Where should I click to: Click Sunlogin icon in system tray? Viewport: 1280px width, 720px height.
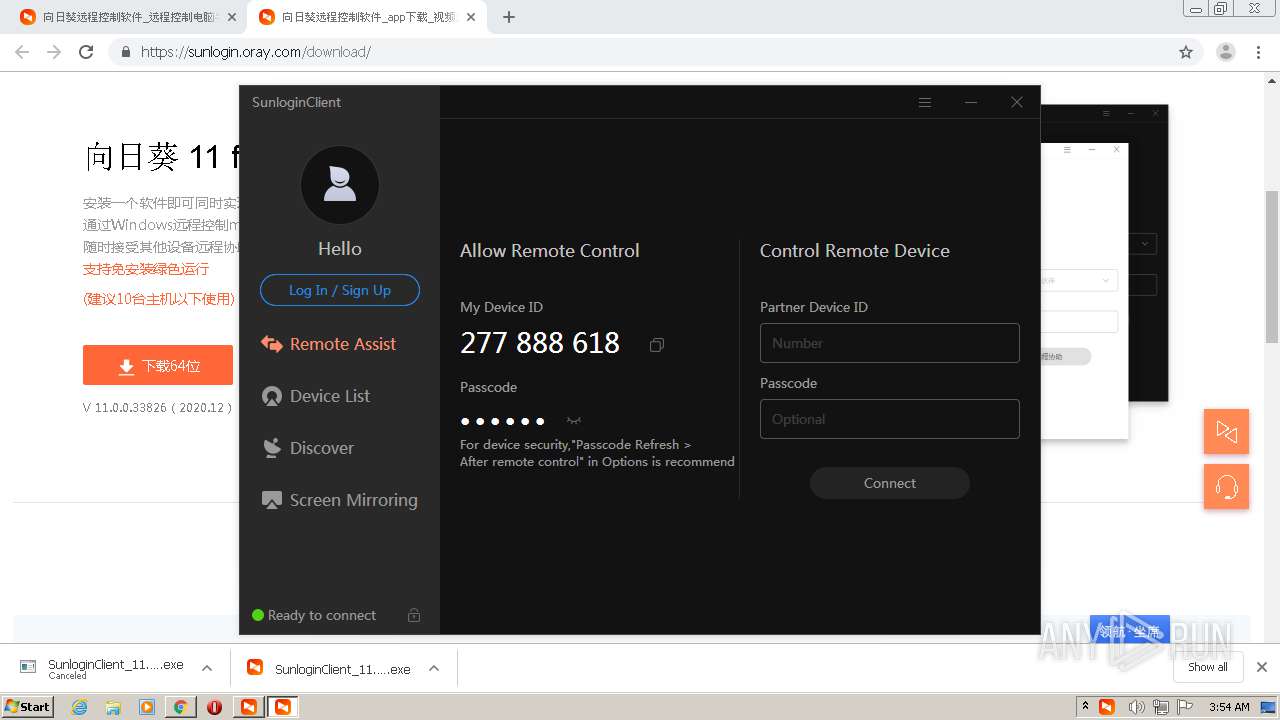[1107, 707]
